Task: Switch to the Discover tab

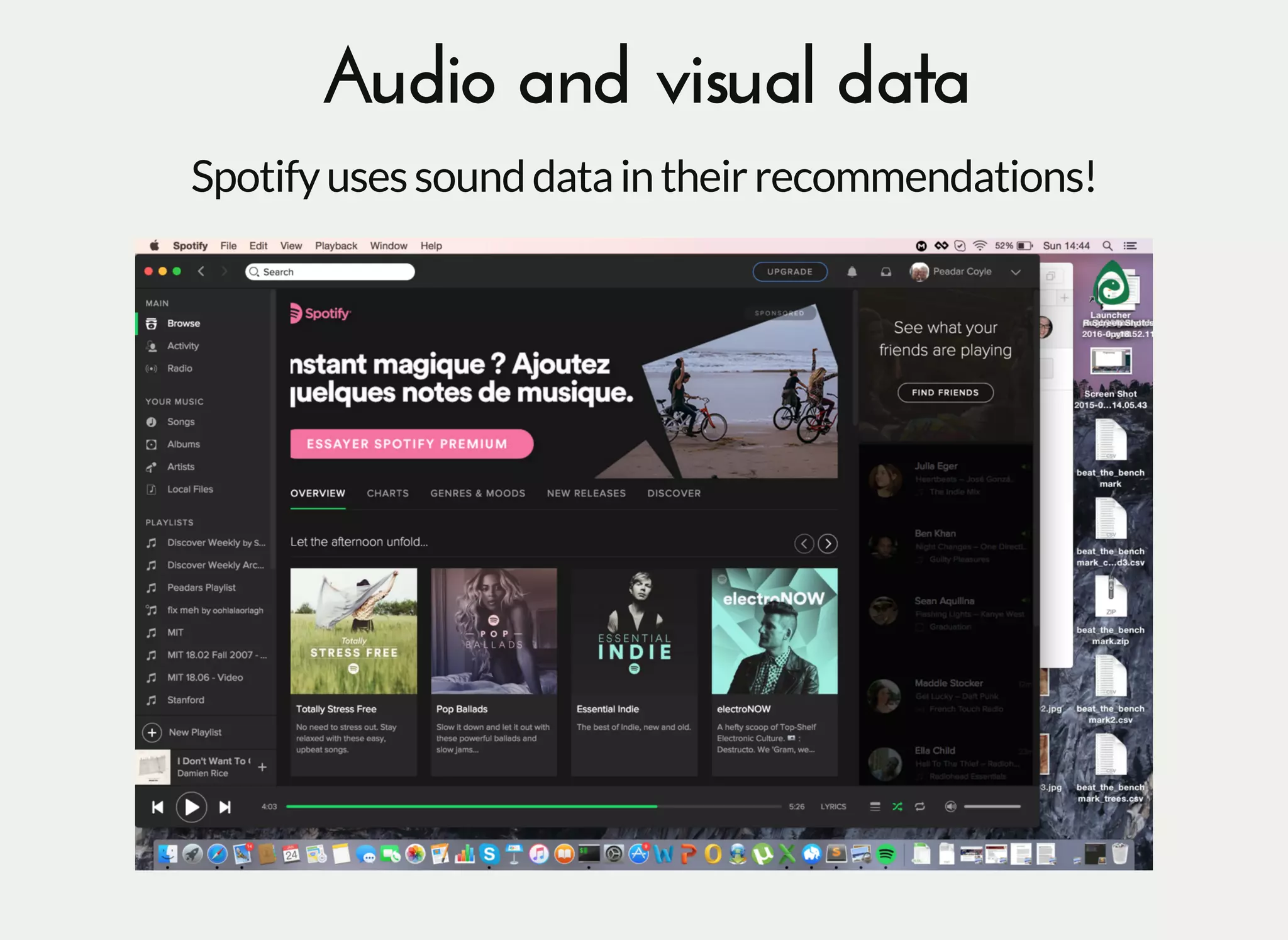Action: [x=674, y=493]
